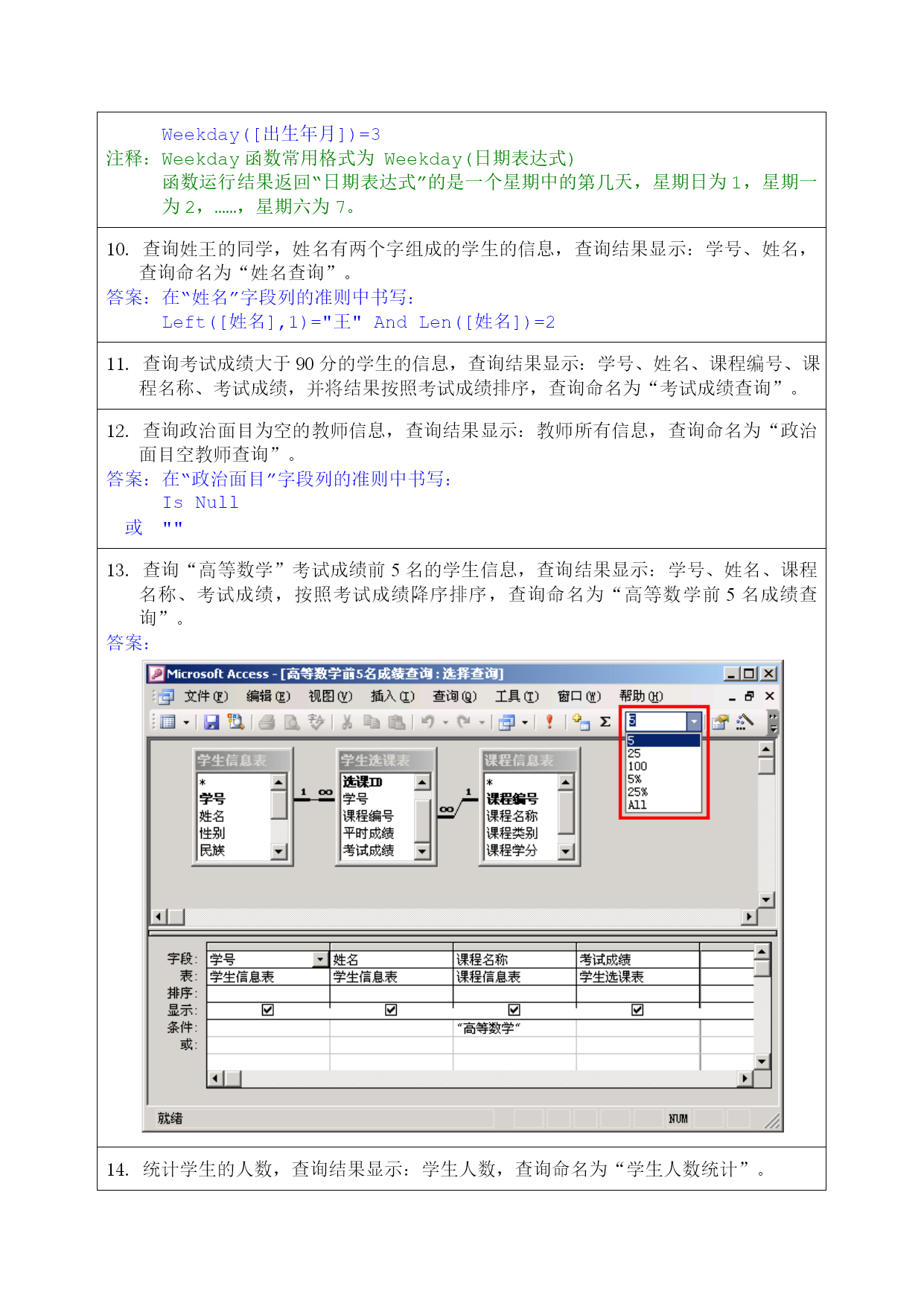Click the Undo arrow icon
Screen dimensions: 924x1306
(x=428, y=722)
